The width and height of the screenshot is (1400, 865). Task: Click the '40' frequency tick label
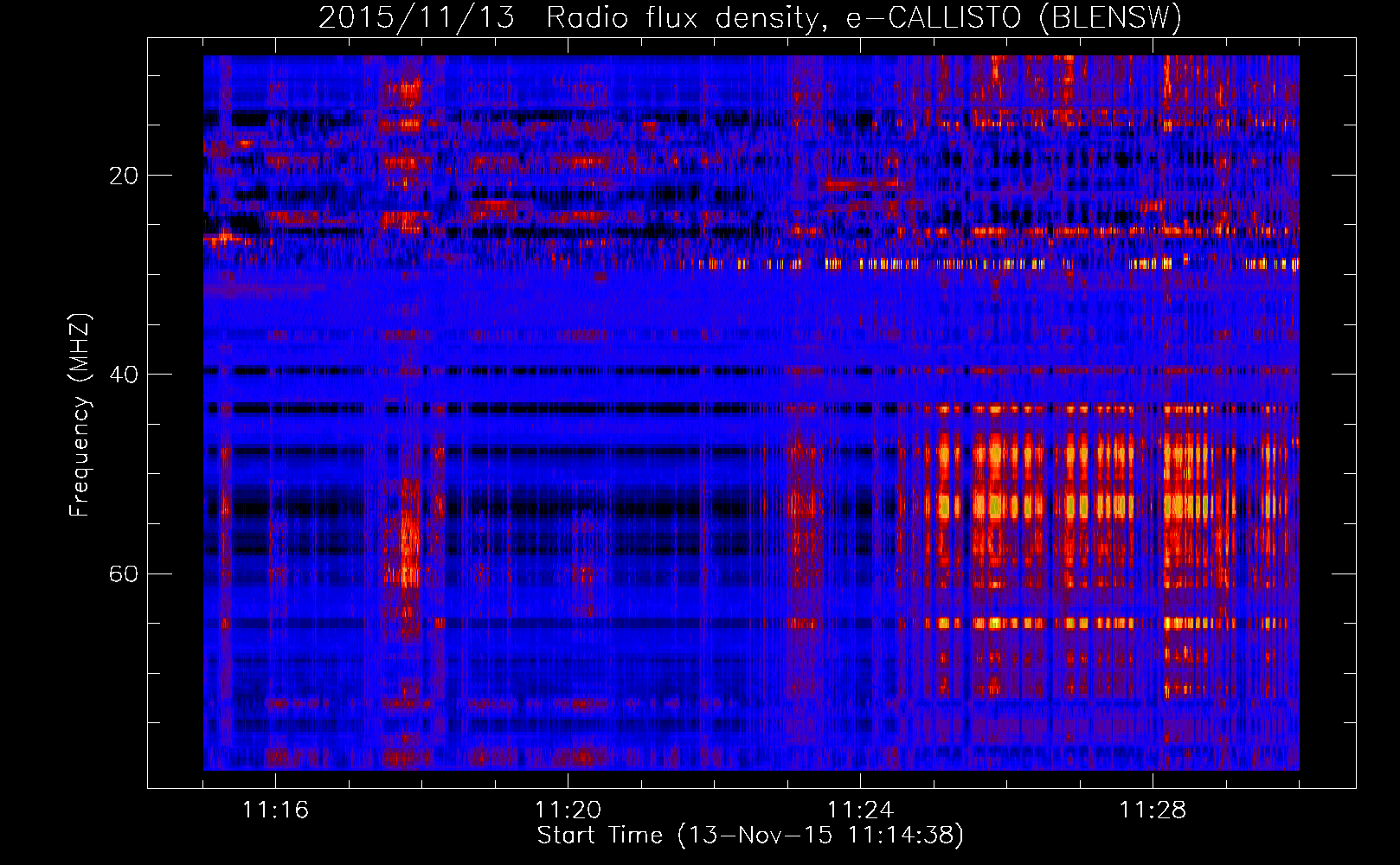(124, 375)
